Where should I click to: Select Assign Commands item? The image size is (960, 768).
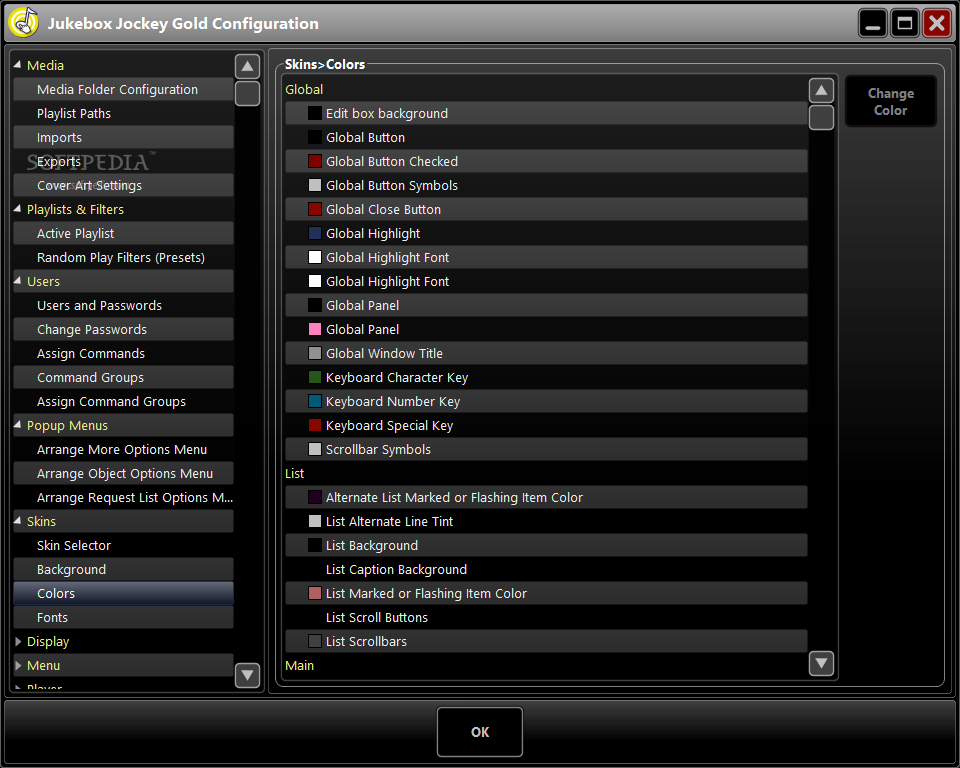click(x=123, y=353)
